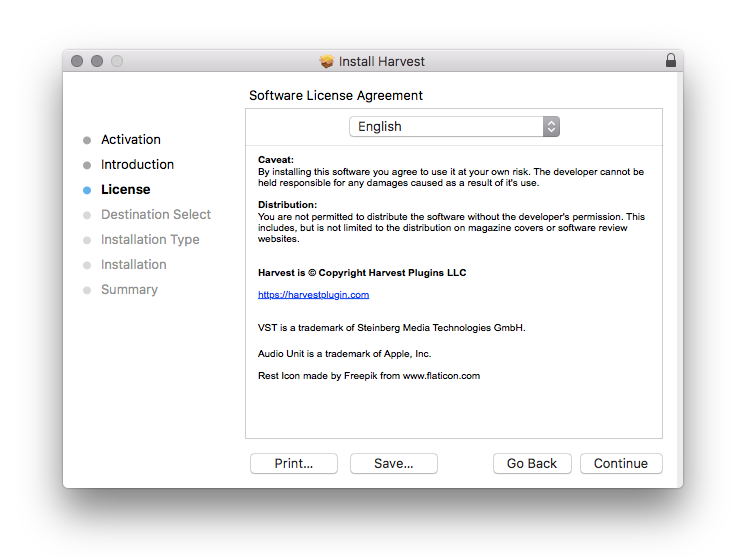Viewport: 749px width, 557px height.
Task: Click the Destination Select step
Action: tap(156, 214)
